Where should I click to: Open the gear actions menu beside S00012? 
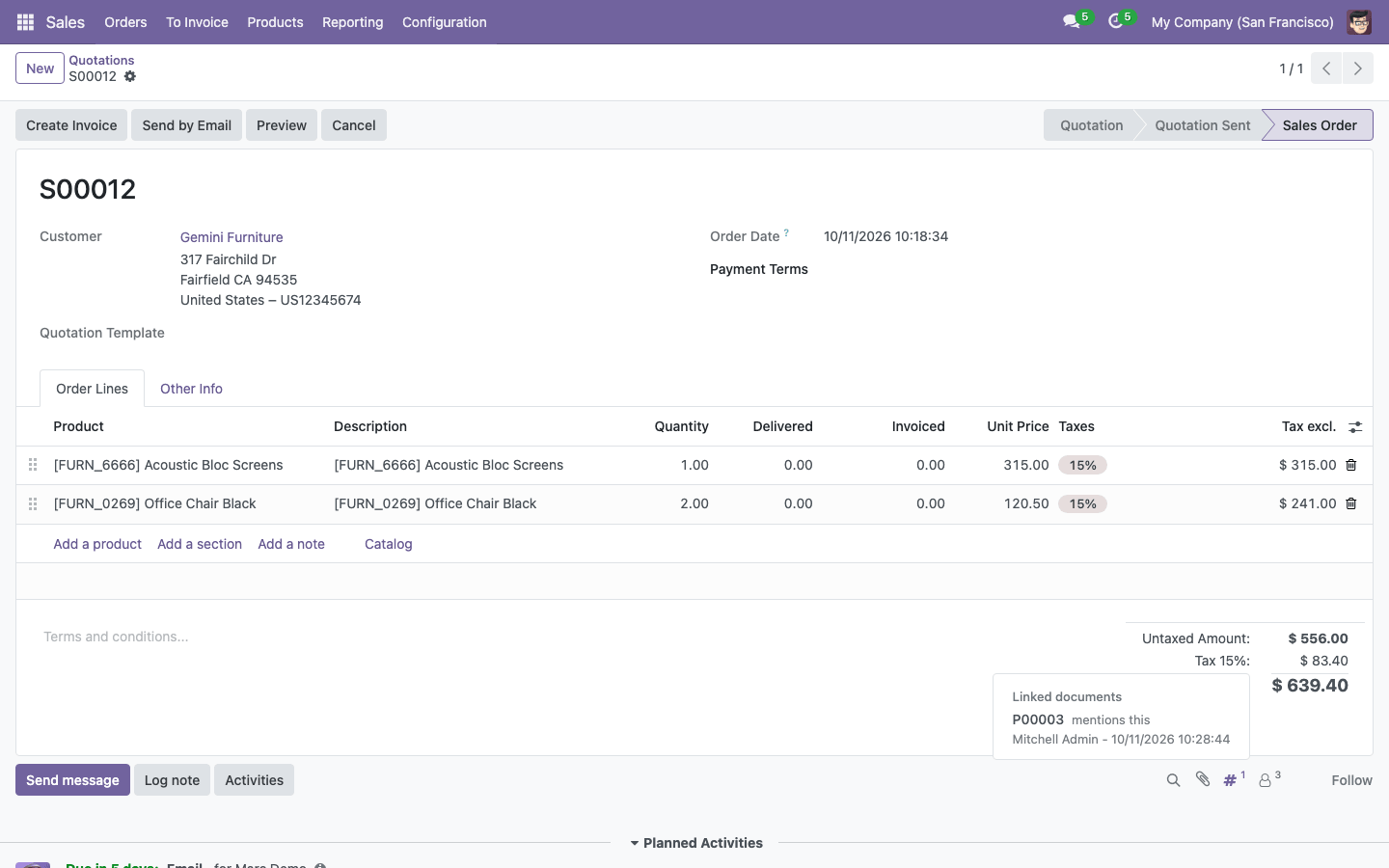130,77
